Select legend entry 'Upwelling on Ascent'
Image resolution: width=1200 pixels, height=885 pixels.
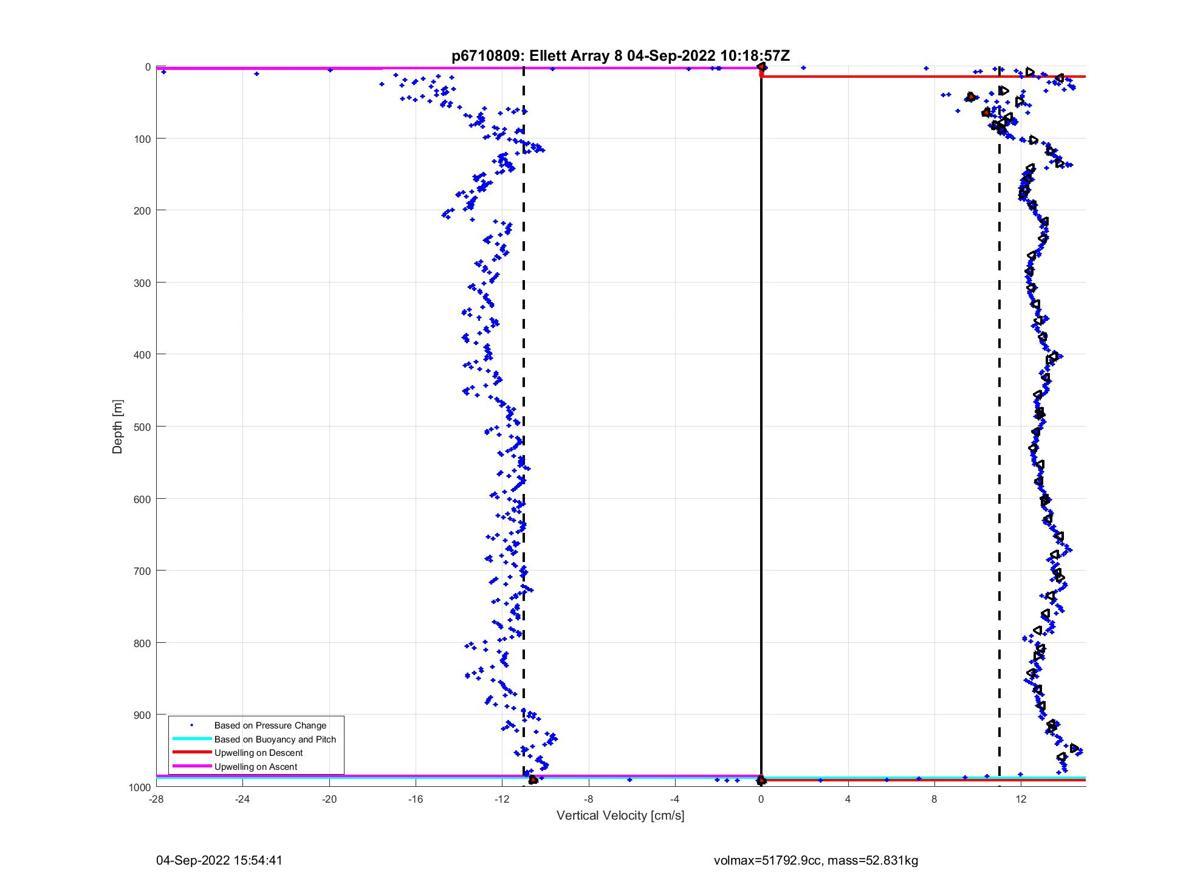(x=255, y=766)
